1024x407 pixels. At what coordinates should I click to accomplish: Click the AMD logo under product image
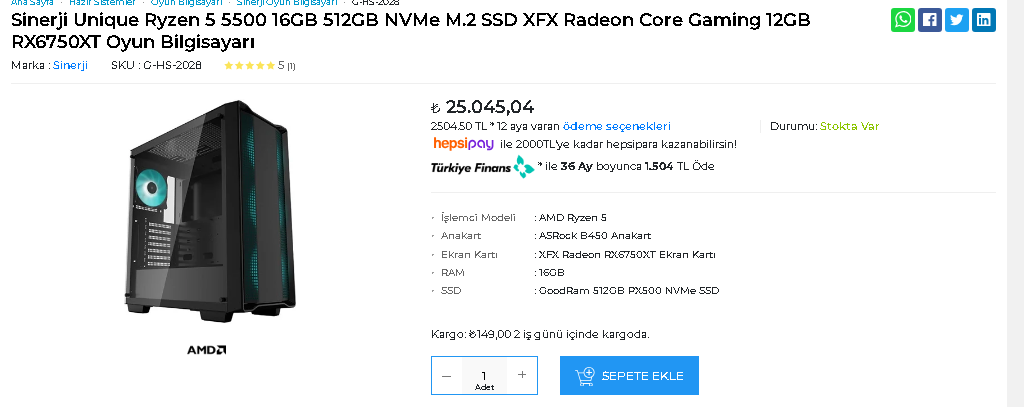click(207, 350)
